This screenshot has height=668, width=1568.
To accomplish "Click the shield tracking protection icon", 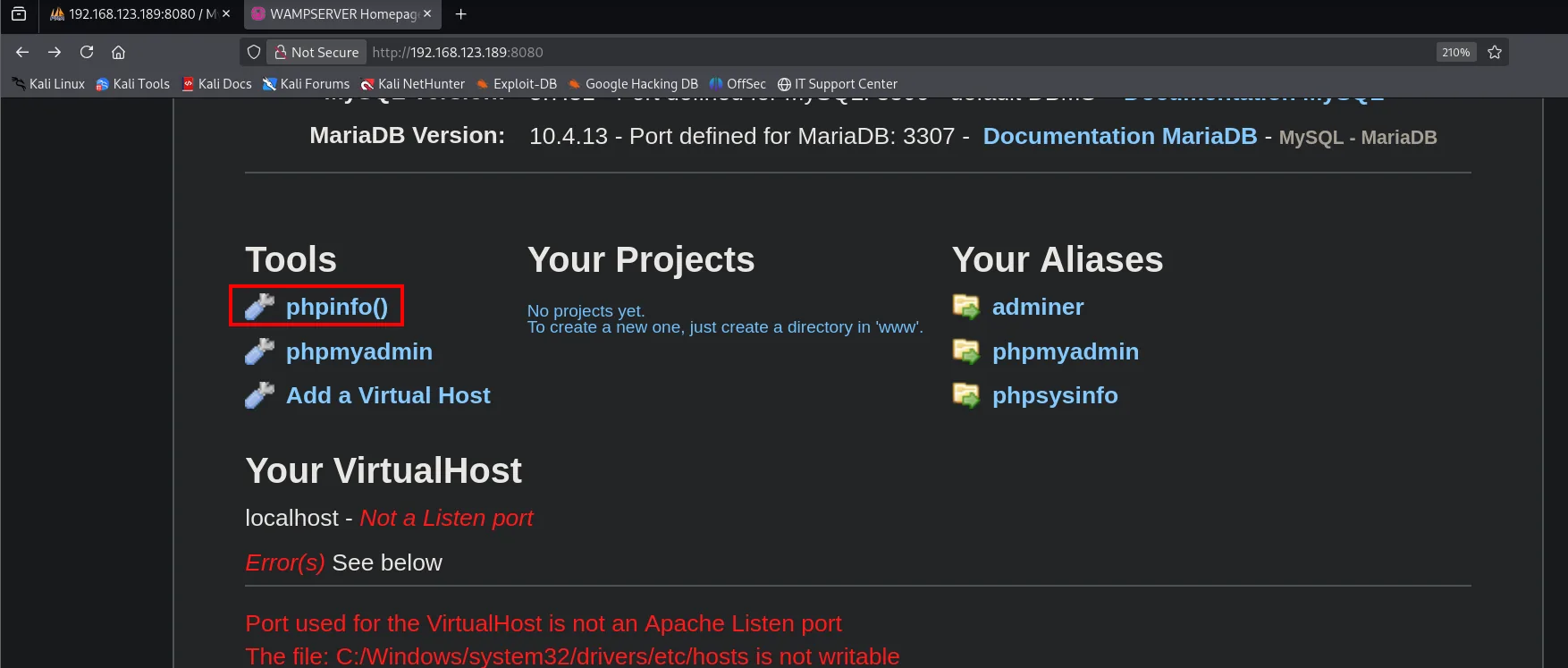I will coord(254,52).
